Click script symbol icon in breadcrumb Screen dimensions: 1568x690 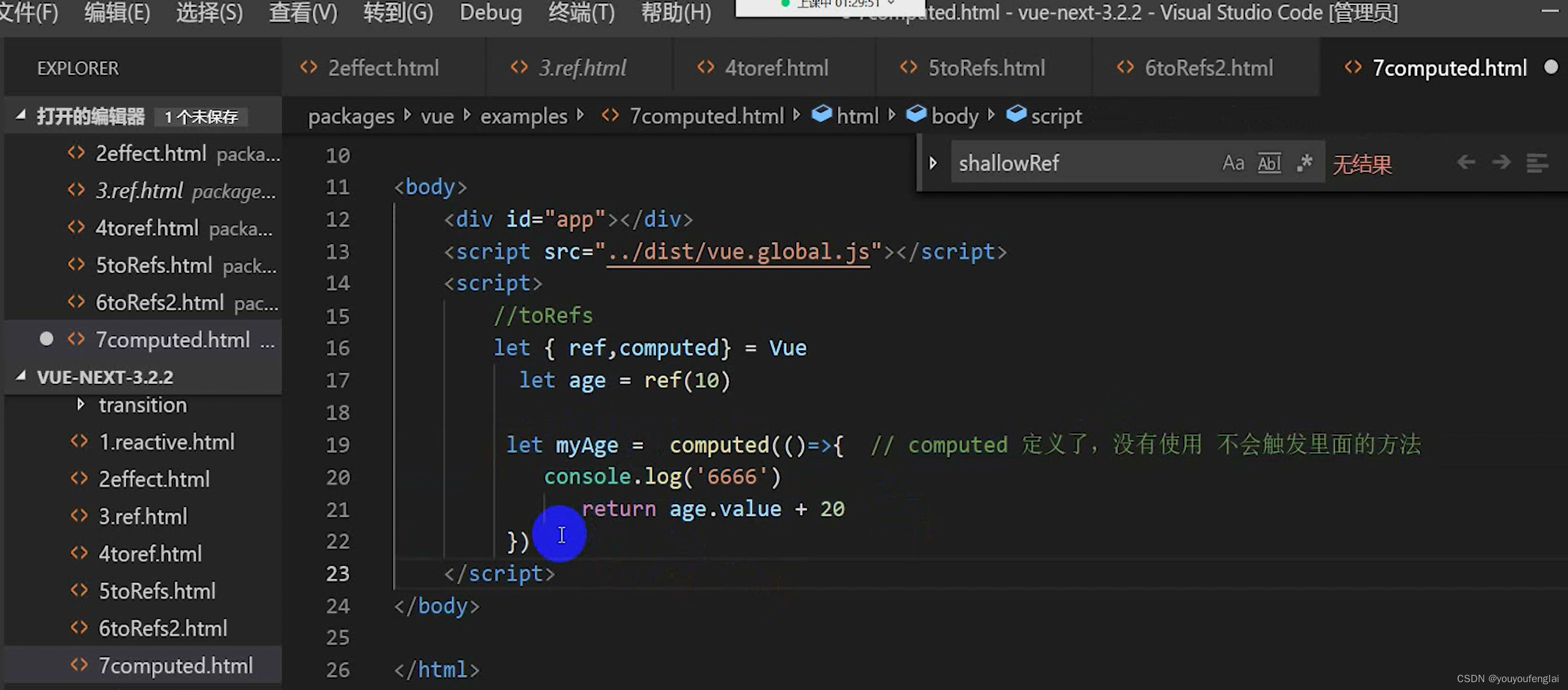[x=1016, y=114]
